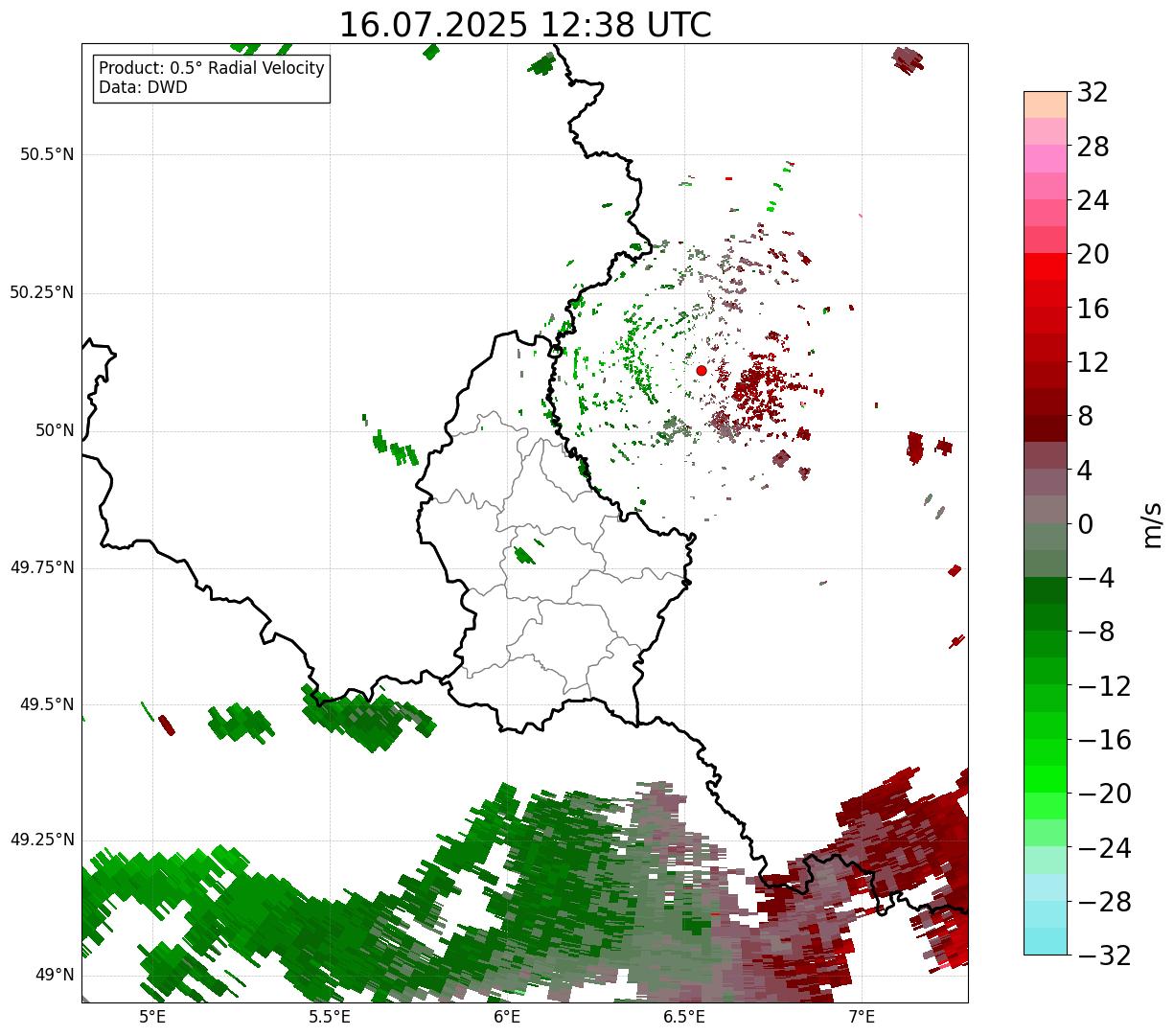Click the 6°E longitude label

[x=507, y=1017]
